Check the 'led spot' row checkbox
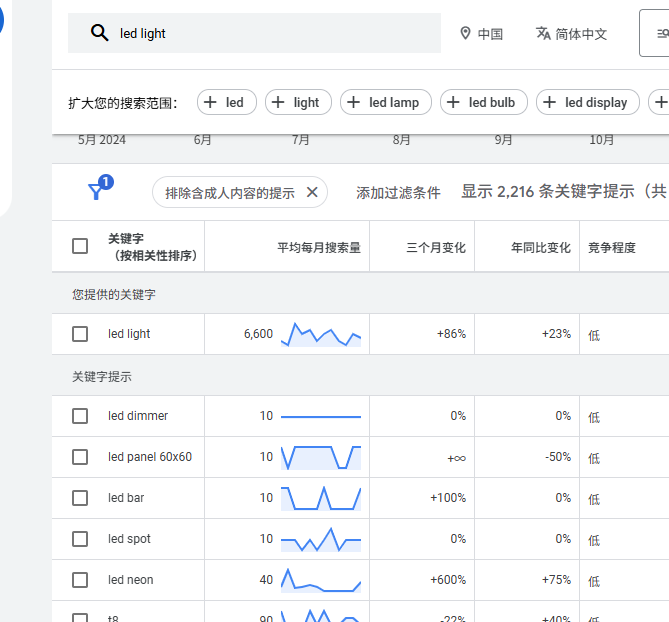Viewport: 669px width, 622px height. tap(80, 539)
